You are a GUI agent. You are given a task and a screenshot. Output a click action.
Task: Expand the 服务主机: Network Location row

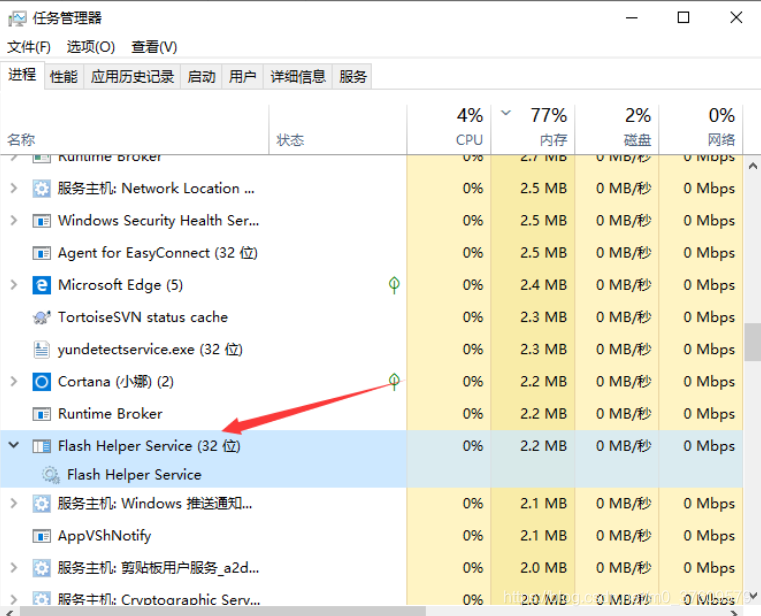coord(14,188)
